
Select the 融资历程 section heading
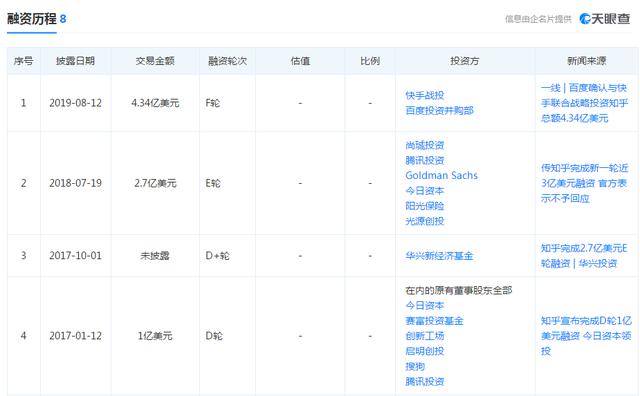32,19
